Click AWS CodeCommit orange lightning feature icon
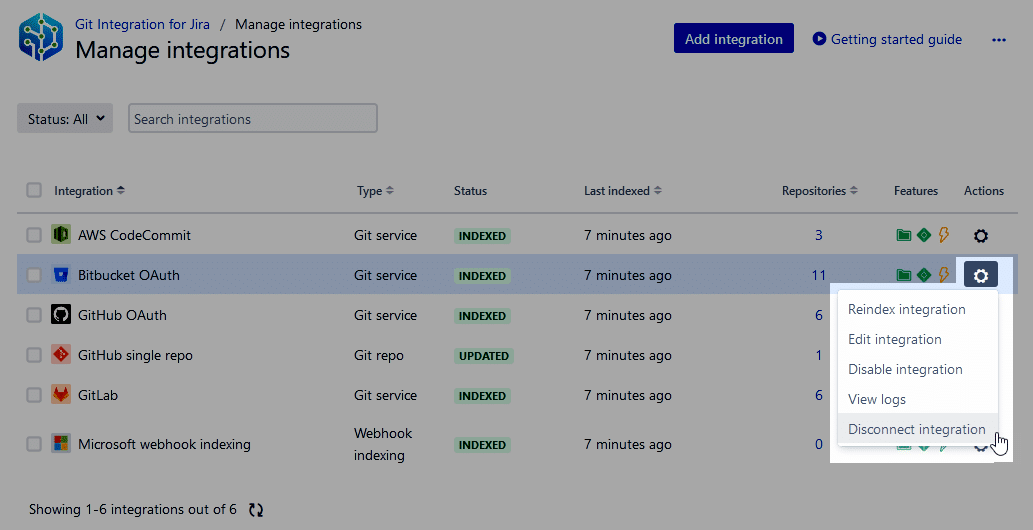Image resolution: width=1033 pixels, height=530 pixels. [x=943, y=235]
